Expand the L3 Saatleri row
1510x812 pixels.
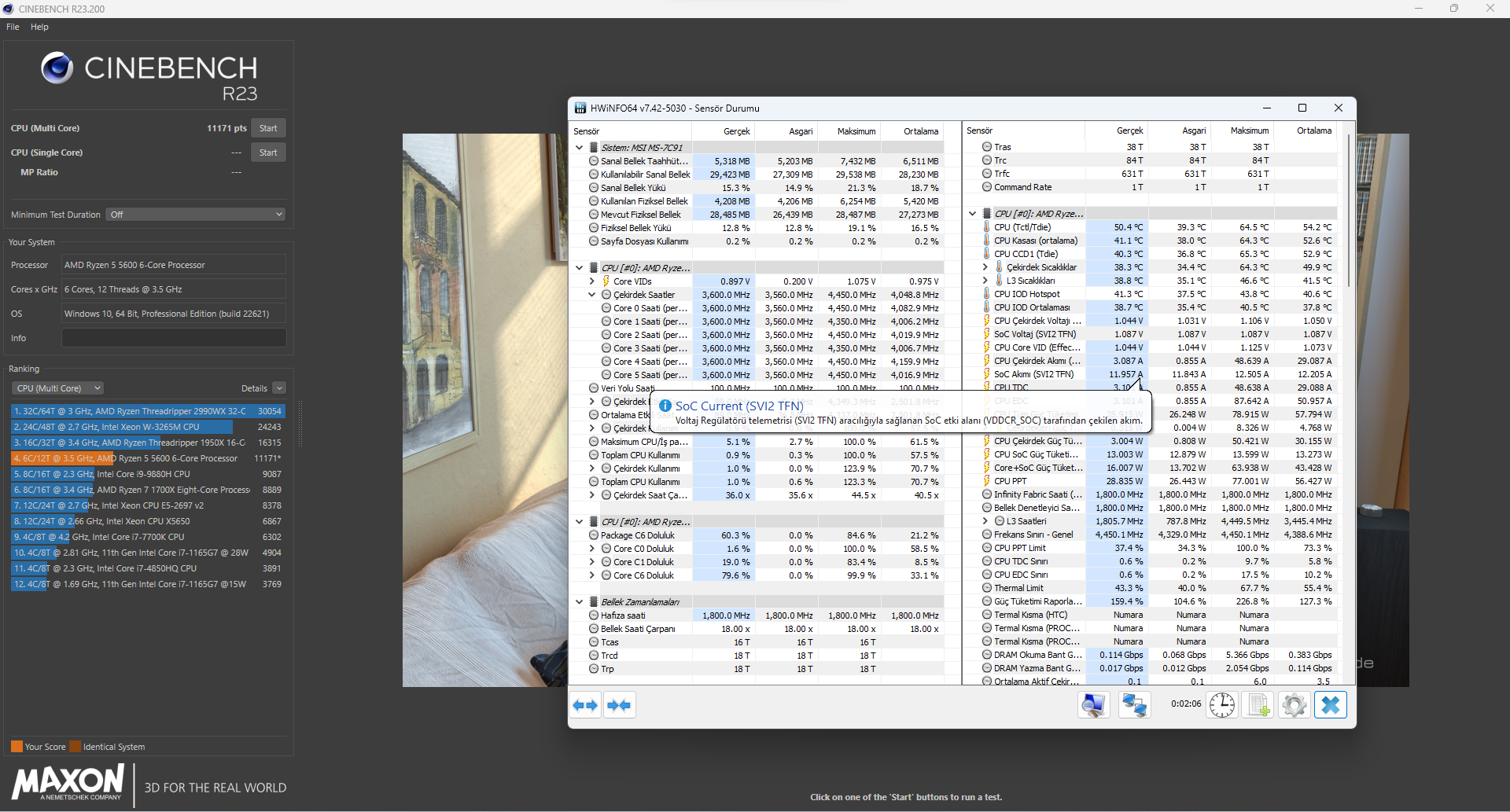coord(985,521)
